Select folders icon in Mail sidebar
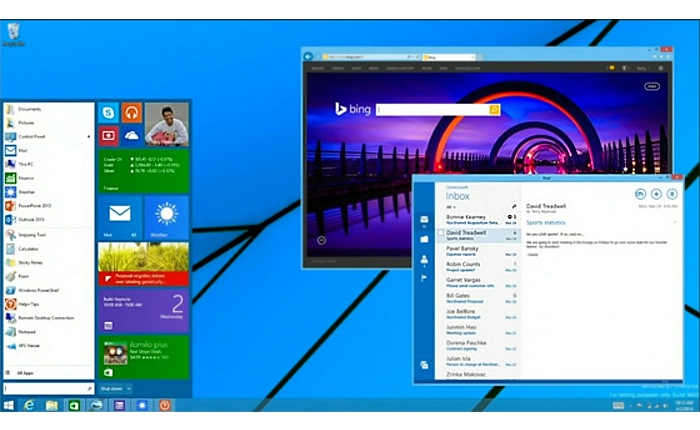The image size is (700, 430). [x=424, y=239]
